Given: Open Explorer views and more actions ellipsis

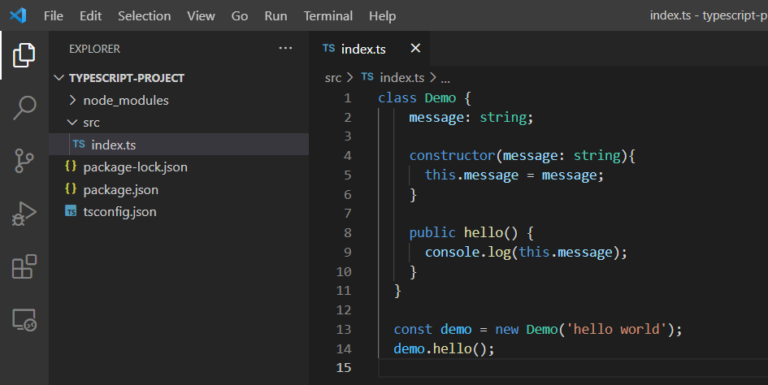Looking at the screenshot, I should 285,48.
